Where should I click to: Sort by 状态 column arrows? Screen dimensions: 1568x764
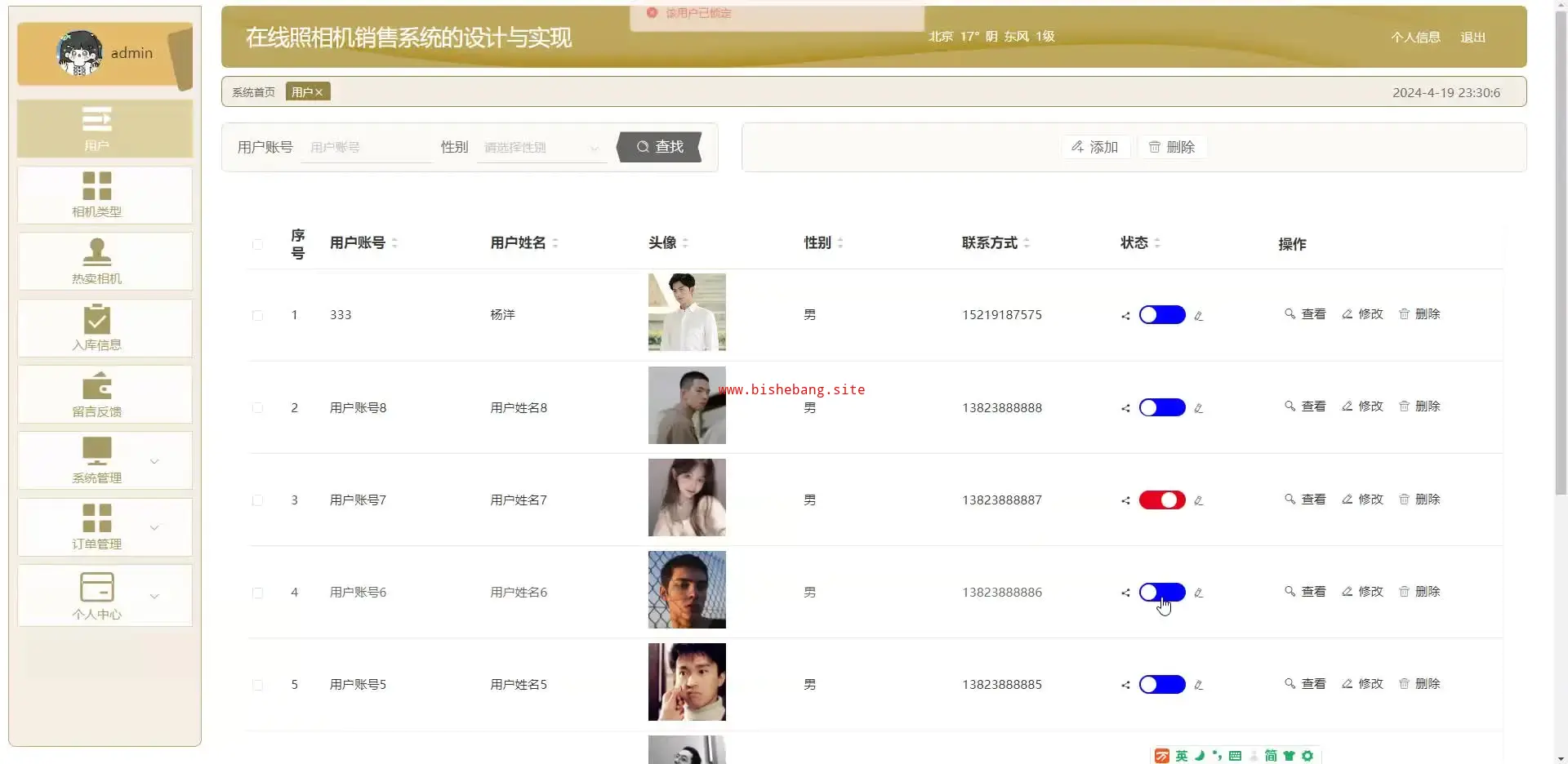click(1157, 243)
